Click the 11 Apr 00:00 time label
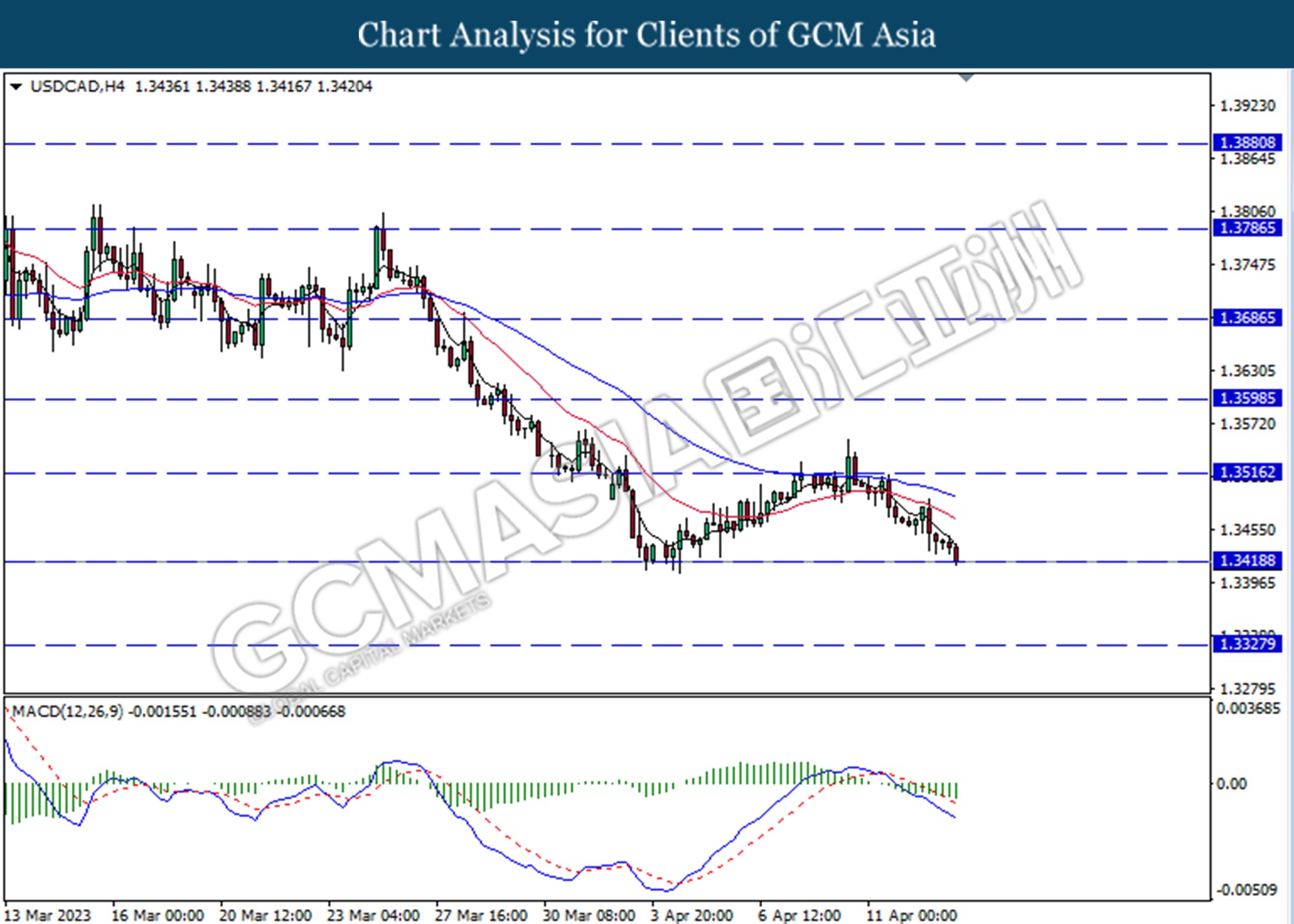The image size is (1294, 924). click(912, 916)
